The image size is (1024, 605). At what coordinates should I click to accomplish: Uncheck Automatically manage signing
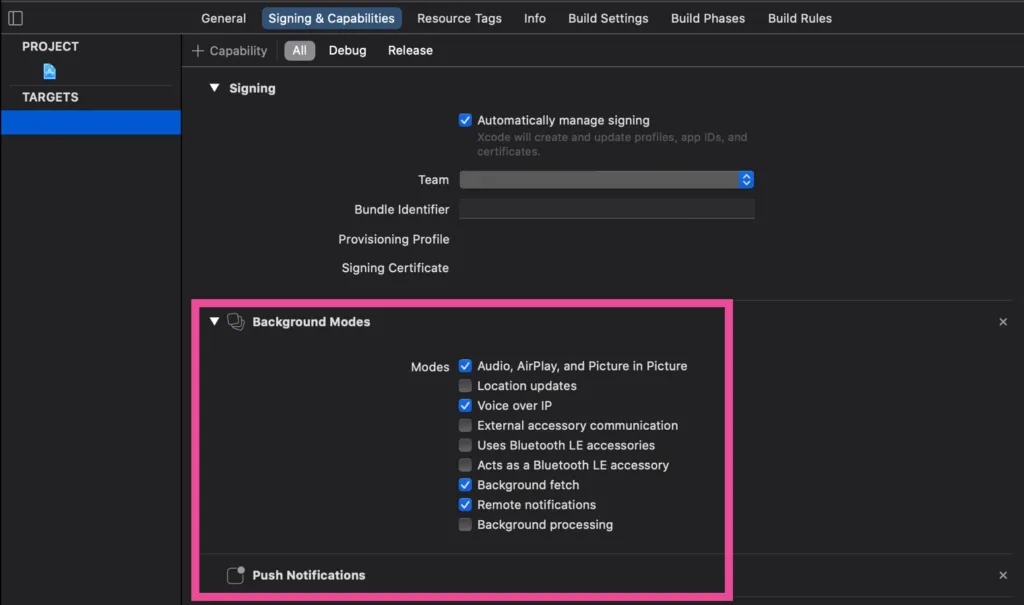[x=465, y=120]
